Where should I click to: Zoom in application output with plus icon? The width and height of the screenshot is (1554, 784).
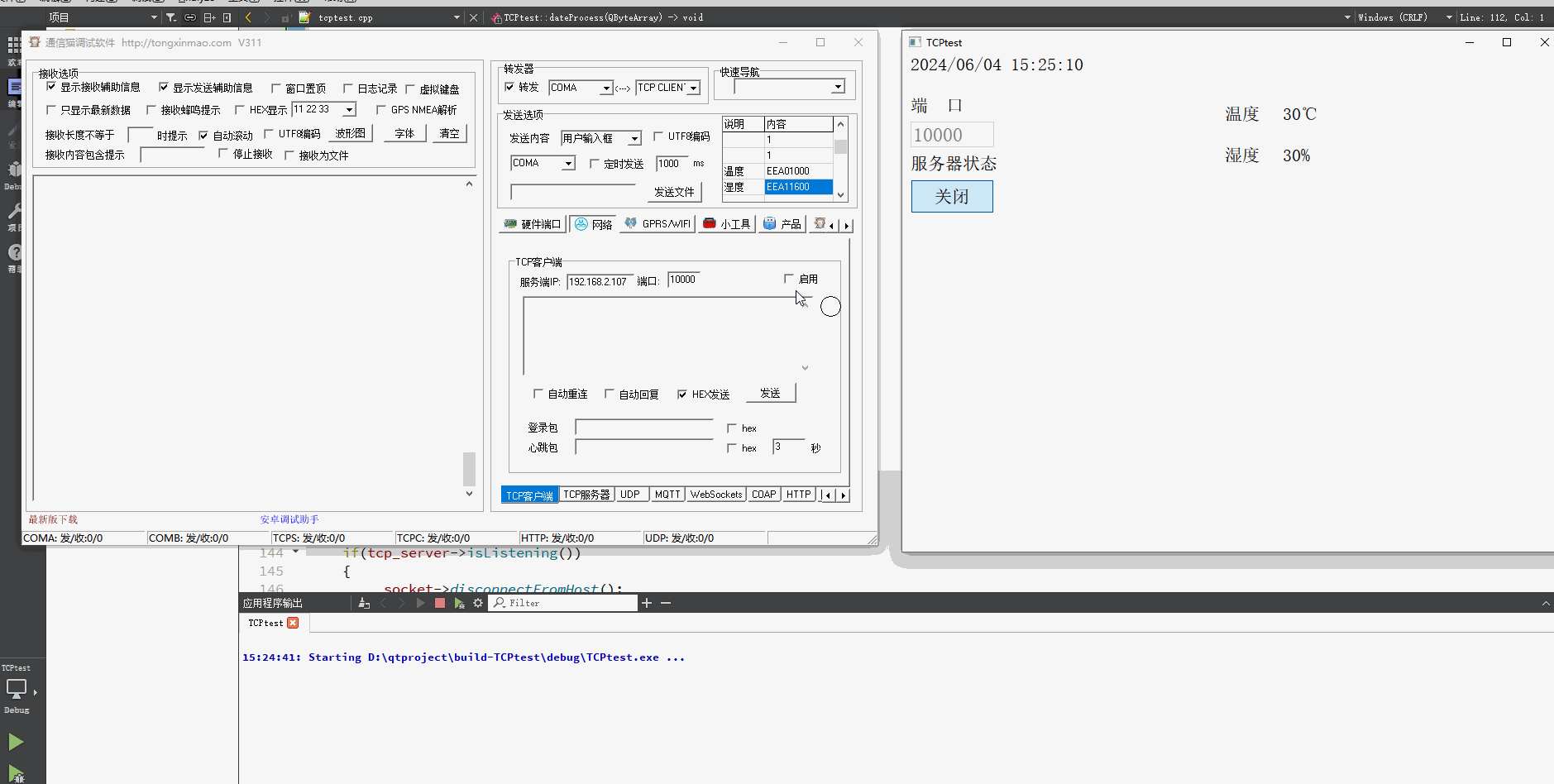[647, 603]
